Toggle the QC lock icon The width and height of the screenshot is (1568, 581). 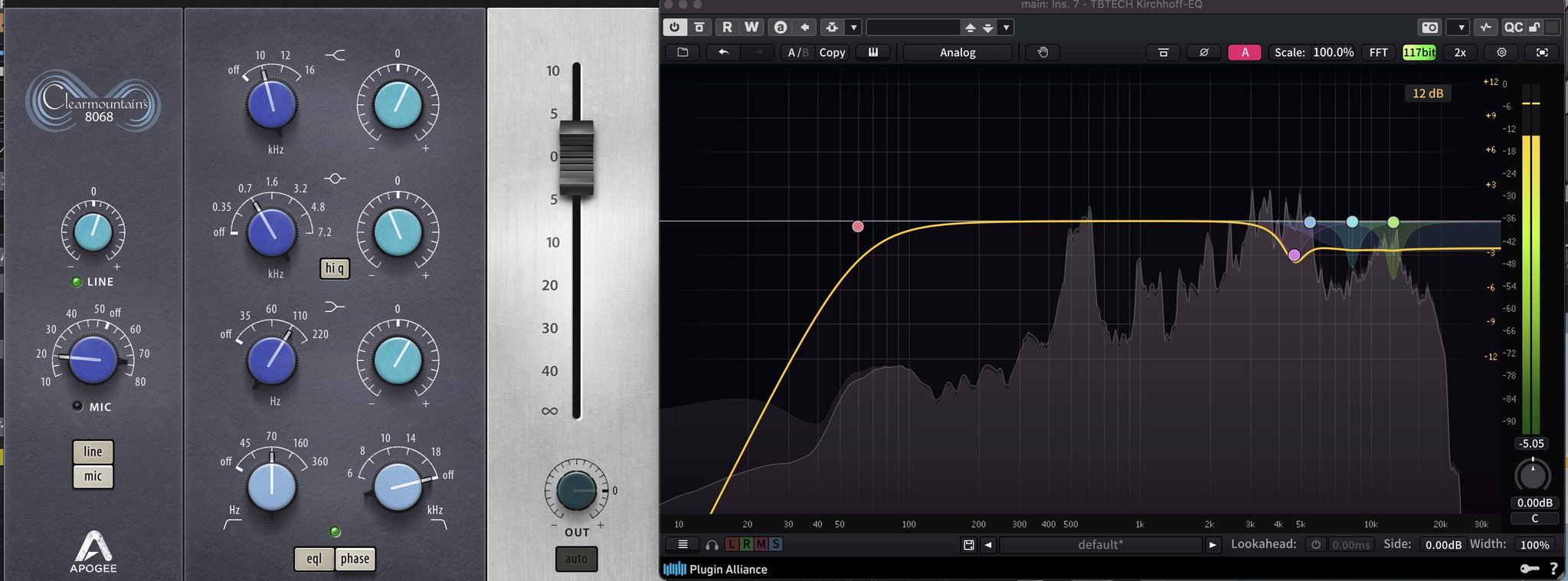pyautogui.click(x=1534, y=27)
